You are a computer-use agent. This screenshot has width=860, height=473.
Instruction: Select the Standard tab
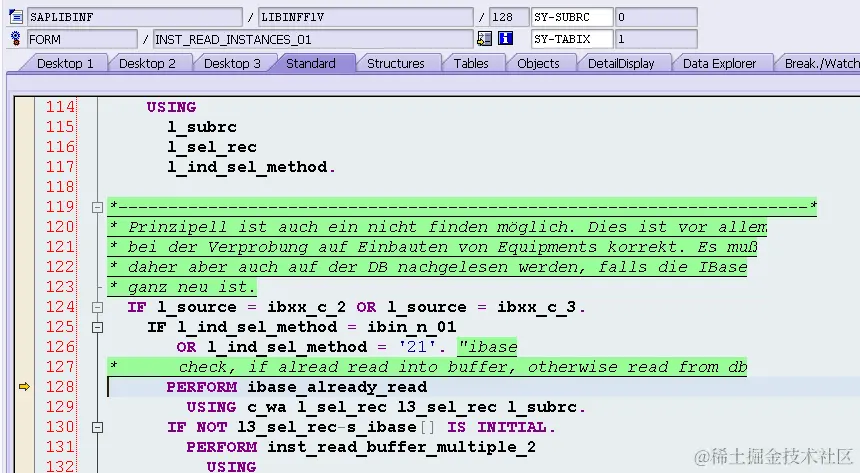(311, 64)
